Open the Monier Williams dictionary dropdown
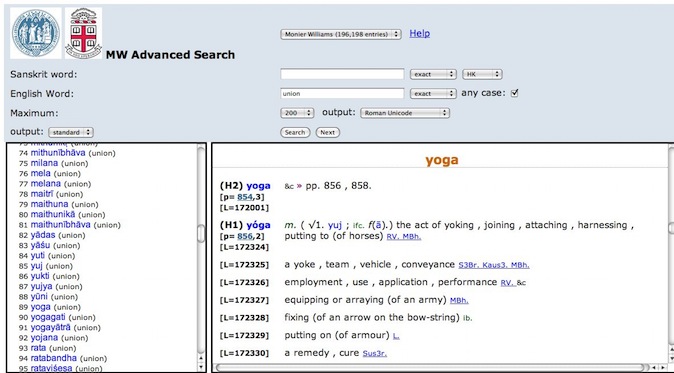Screen dimensions: 674x373 [x=341, y=34]
